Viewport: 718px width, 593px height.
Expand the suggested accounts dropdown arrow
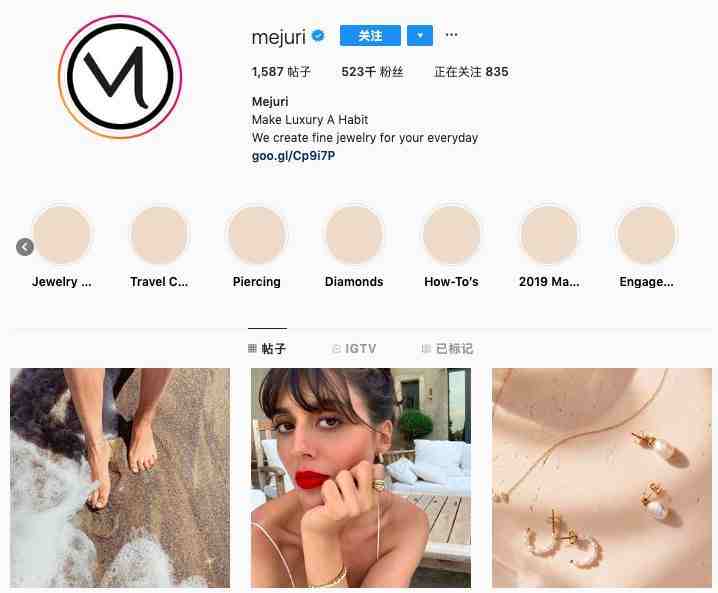[420, 36]
